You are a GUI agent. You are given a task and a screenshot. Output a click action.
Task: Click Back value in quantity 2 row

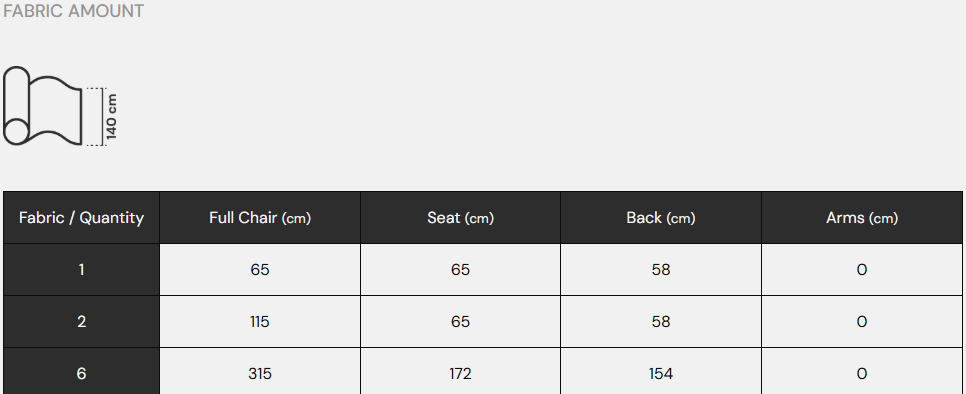point(661,321)
